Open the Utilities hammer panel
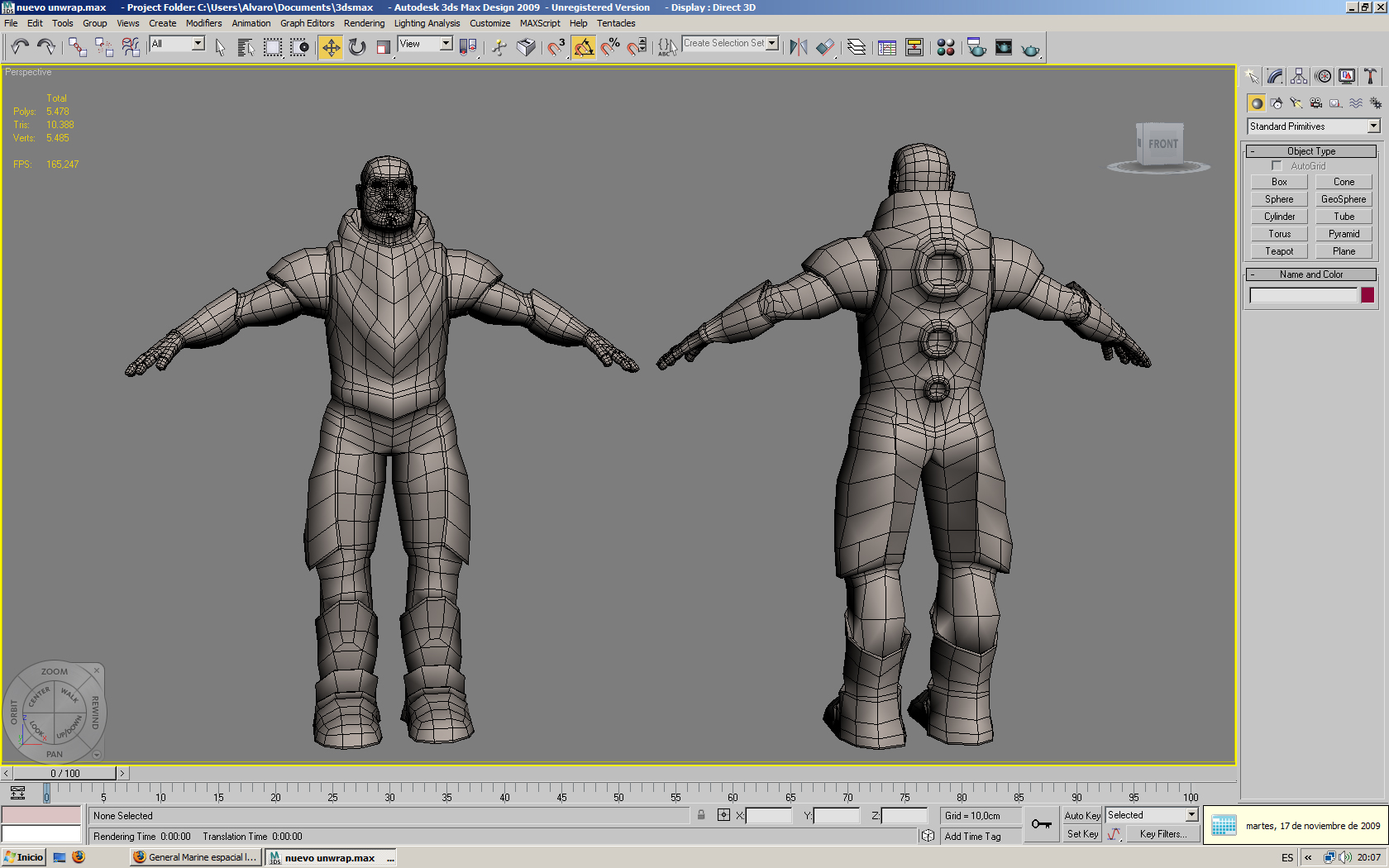 click(x=1370, y=77)
